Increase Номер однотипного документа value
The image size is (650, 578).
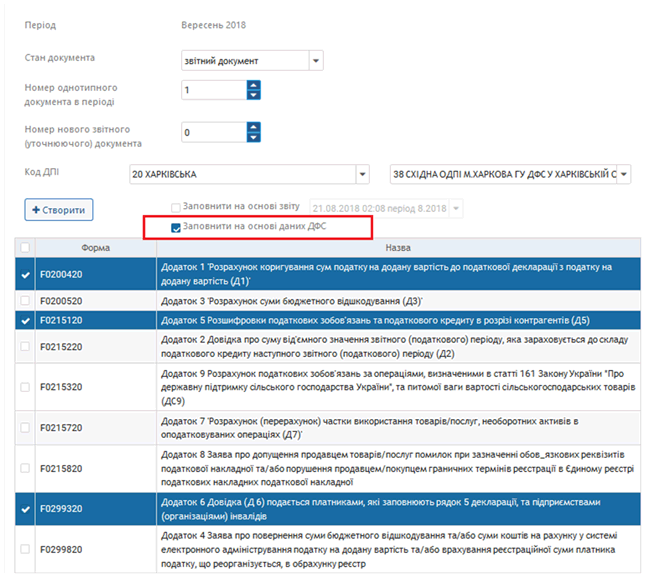coord(253,85)
